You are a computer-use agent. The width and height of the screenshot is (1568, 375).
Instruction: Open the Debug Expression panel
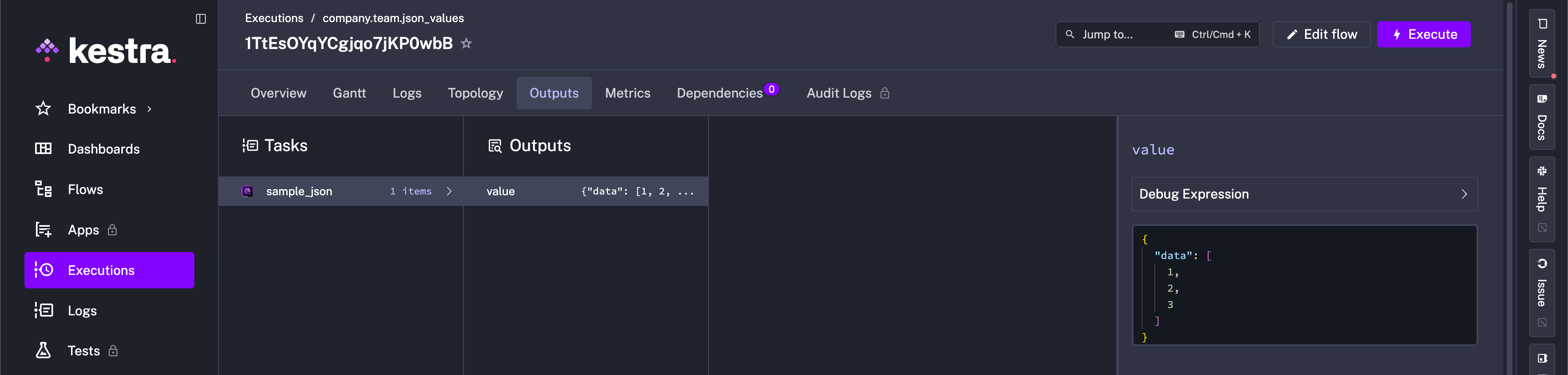[x=1303, y=194]
